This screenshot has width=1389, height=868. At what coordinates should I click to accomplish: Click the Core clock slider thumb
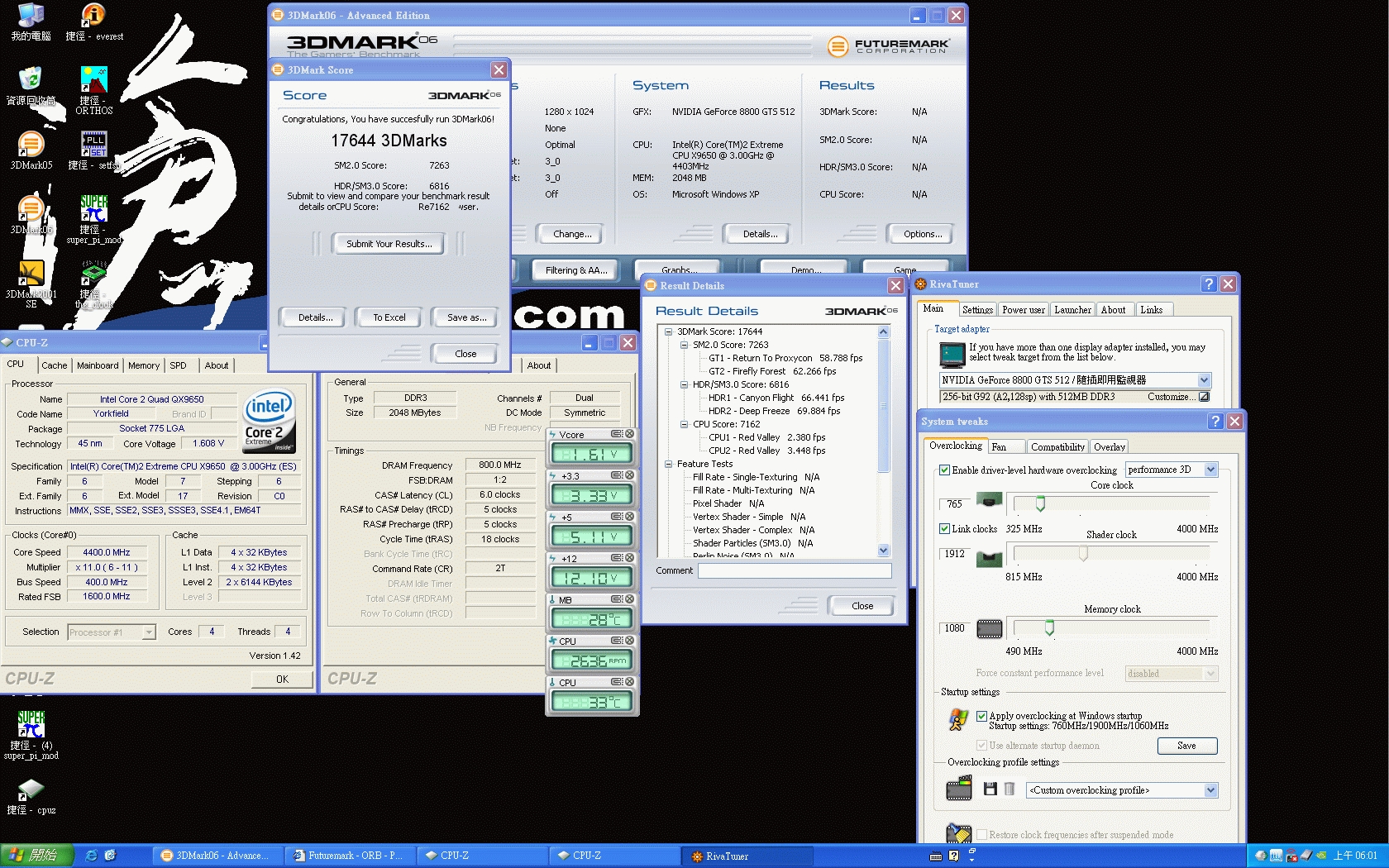click(x=1040, y=503)
